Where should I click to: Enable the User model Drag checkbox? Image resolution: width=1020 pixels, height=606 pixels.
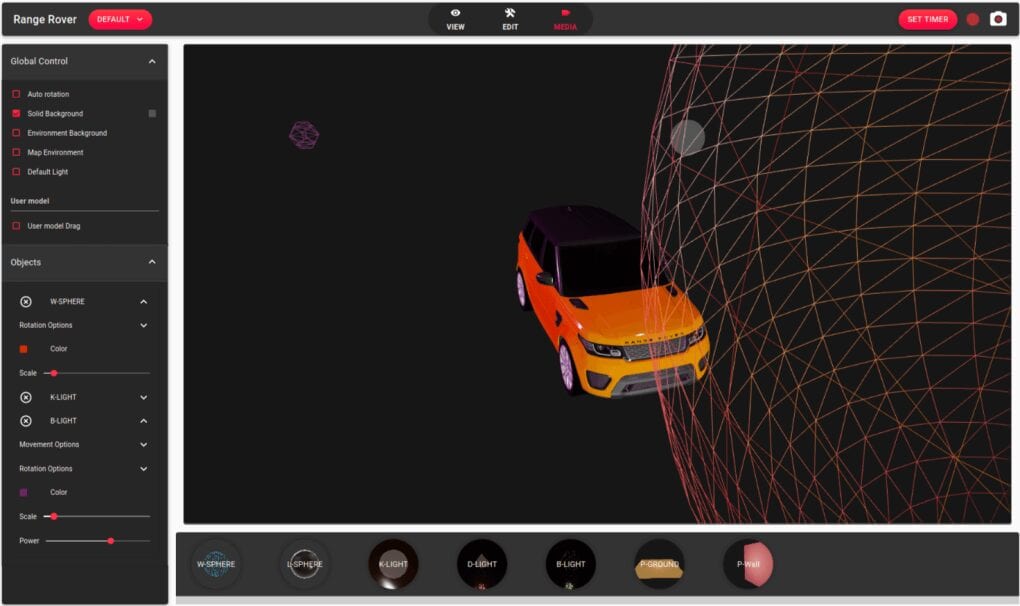(x=16, y=226)
